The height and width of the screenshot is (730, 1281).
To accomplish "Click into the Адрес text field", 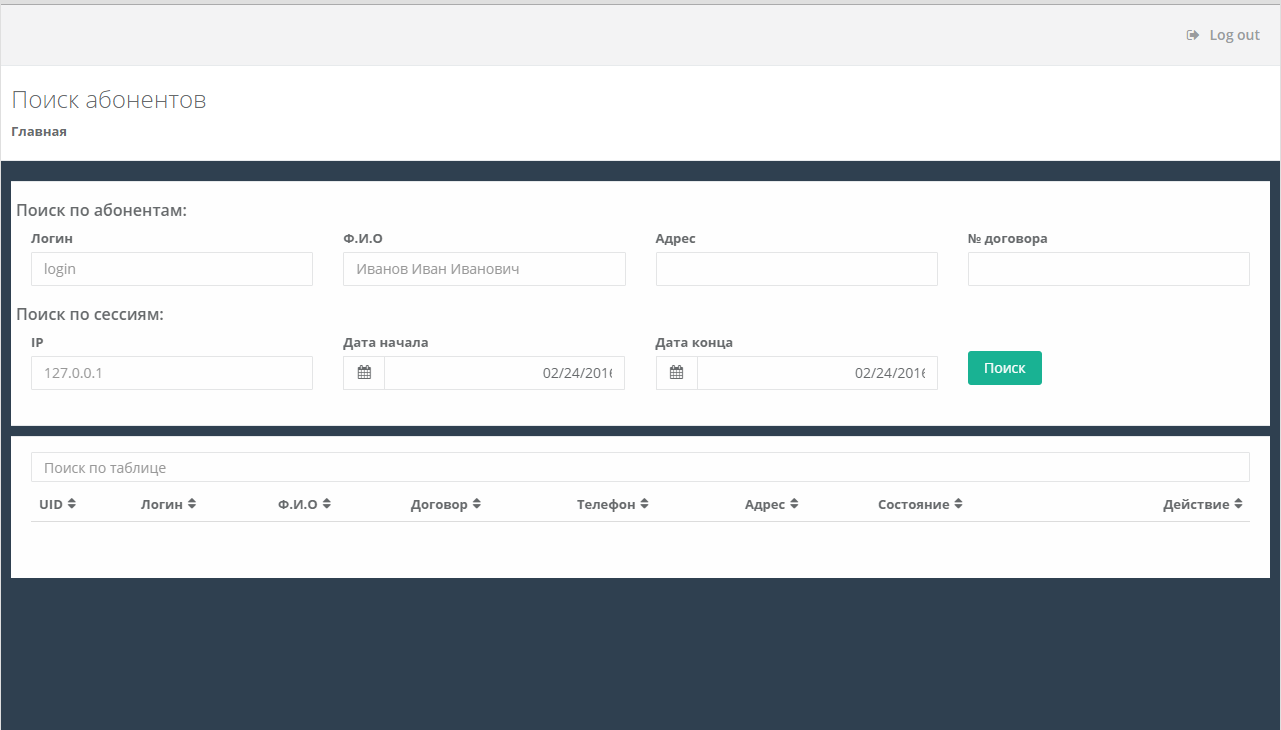I will coord(796,269).
